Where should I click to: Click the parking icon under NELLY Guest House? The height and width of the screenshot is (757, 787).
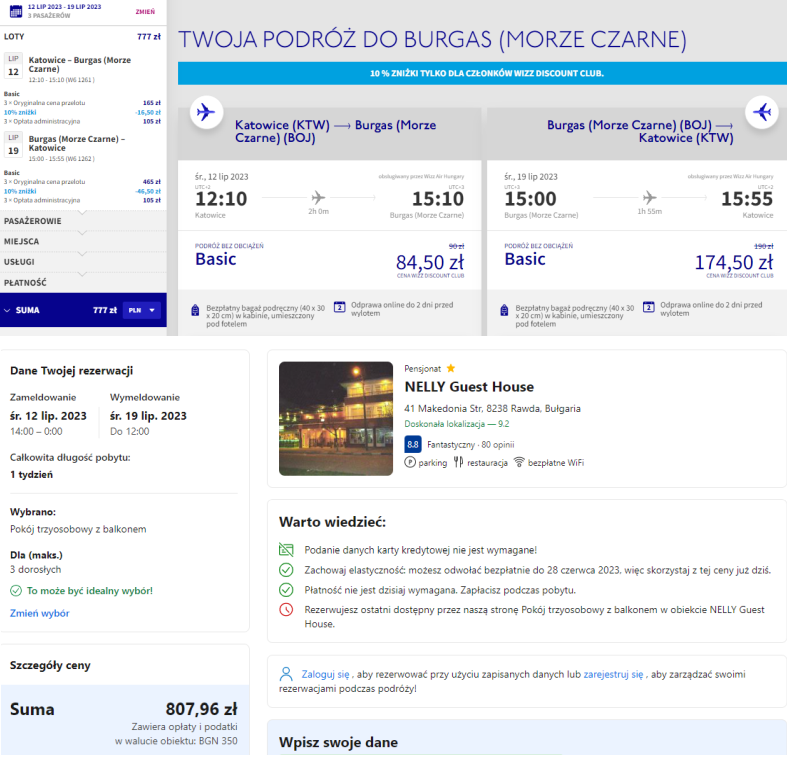click(x=410, y=463)
